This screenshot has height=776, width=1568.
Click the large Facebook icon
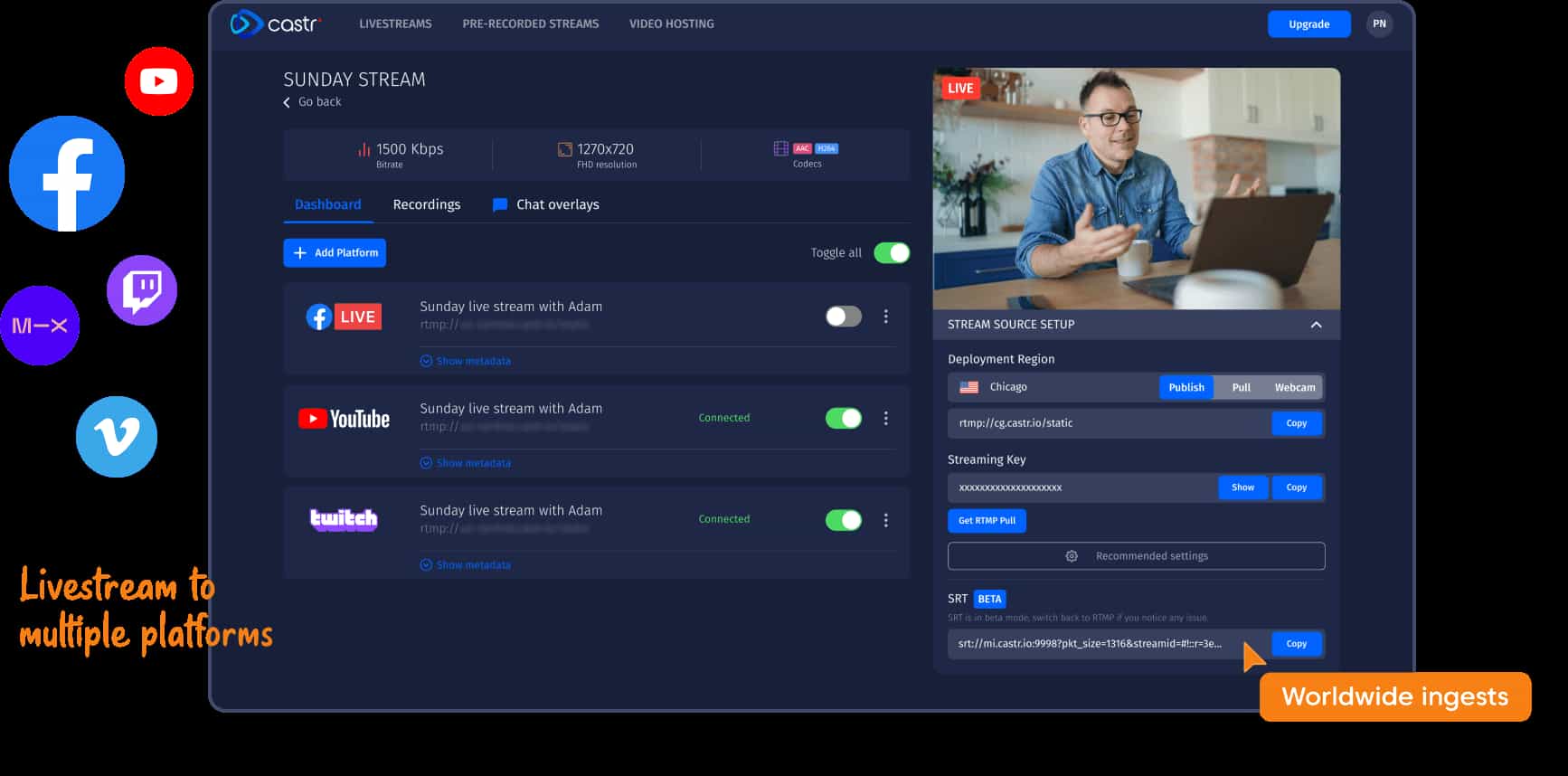(67, 174)
